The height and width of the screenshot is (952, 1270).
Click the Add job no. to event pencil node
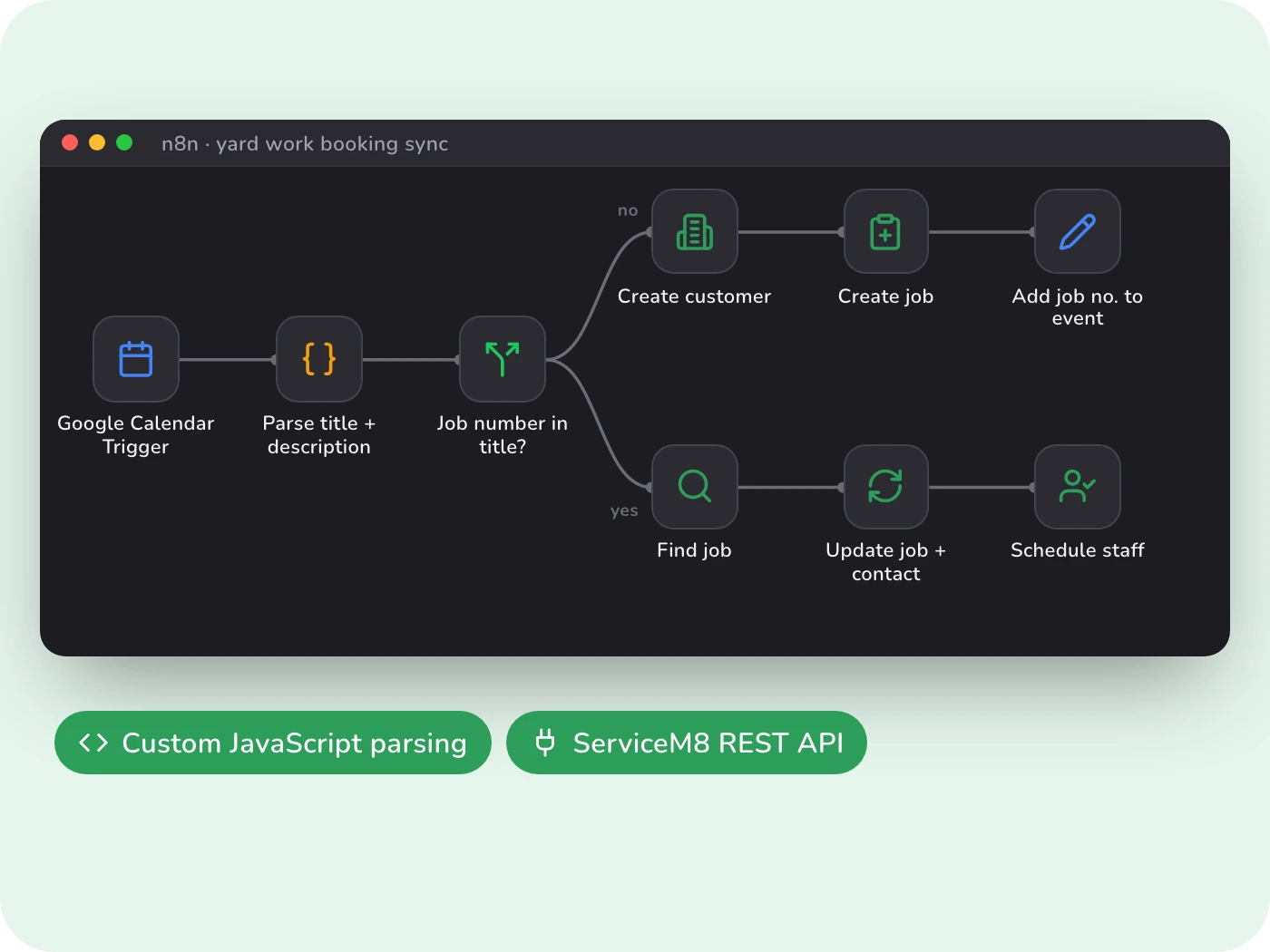[1078, 231]
